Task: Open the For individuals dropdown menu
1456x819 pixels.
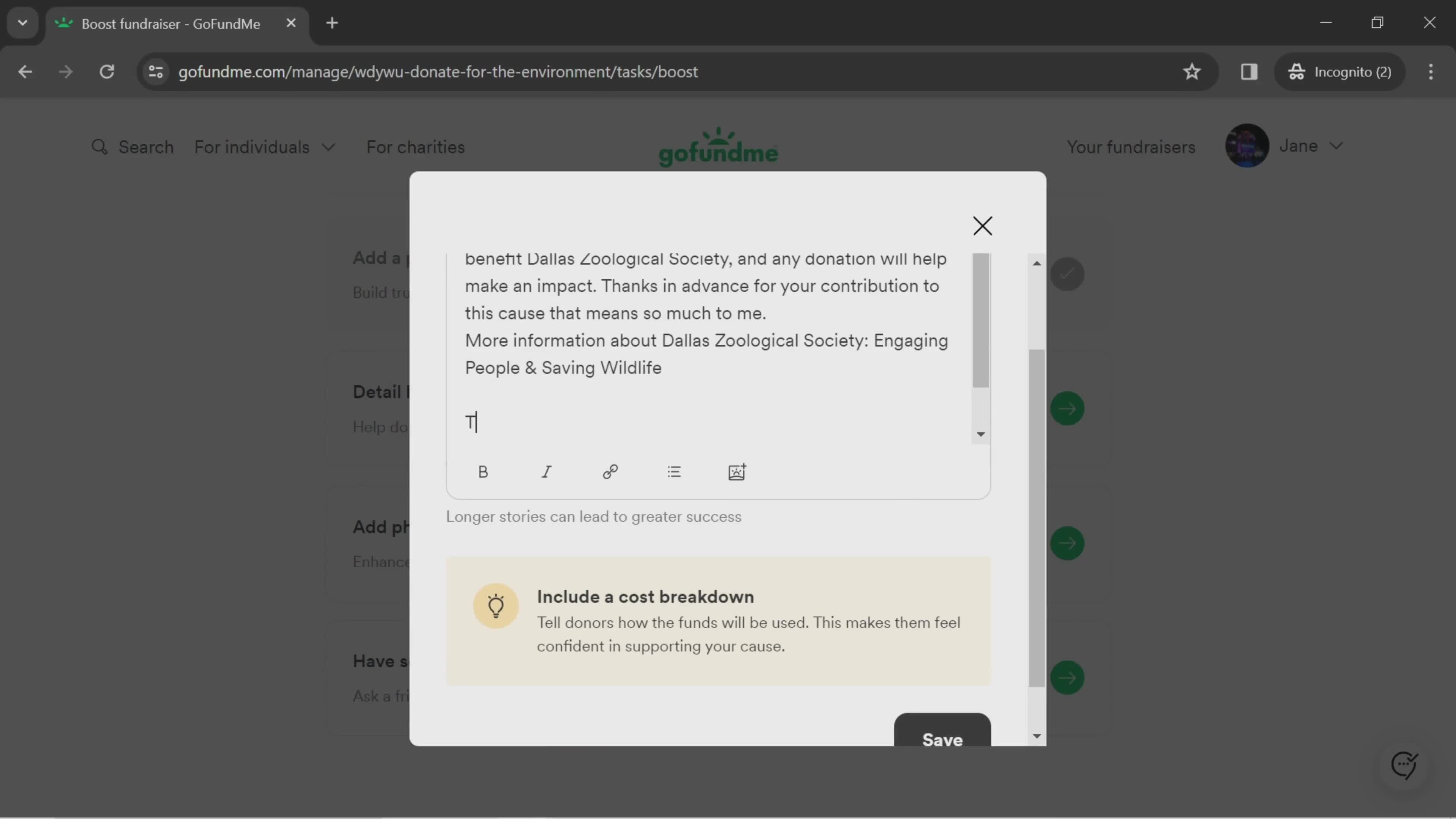Action: click(265, 147)
